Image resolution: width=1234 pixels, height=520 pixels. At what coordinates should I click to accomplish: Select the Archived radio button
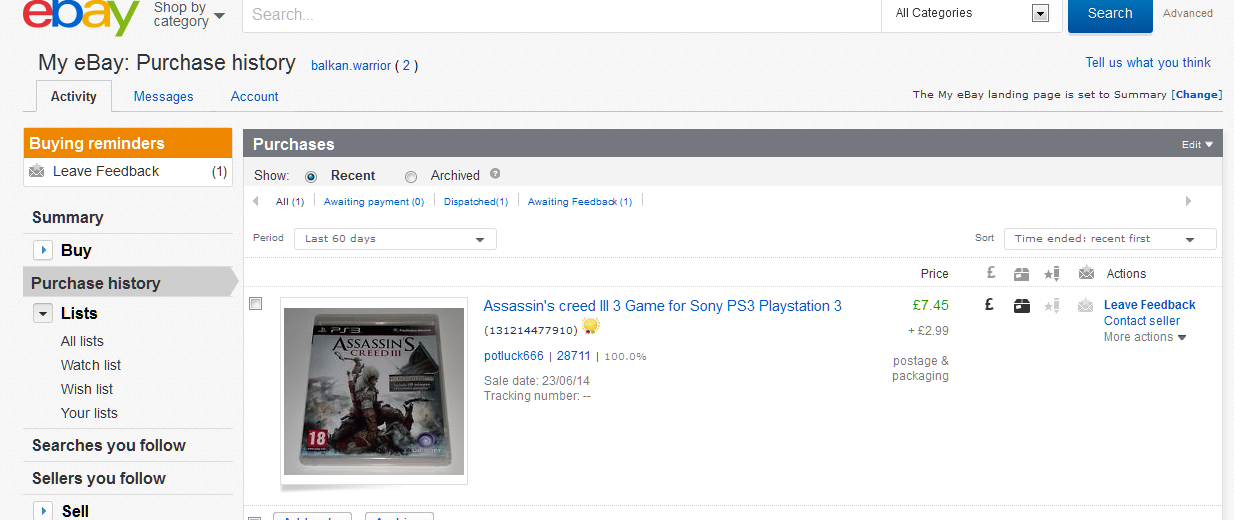411,177
